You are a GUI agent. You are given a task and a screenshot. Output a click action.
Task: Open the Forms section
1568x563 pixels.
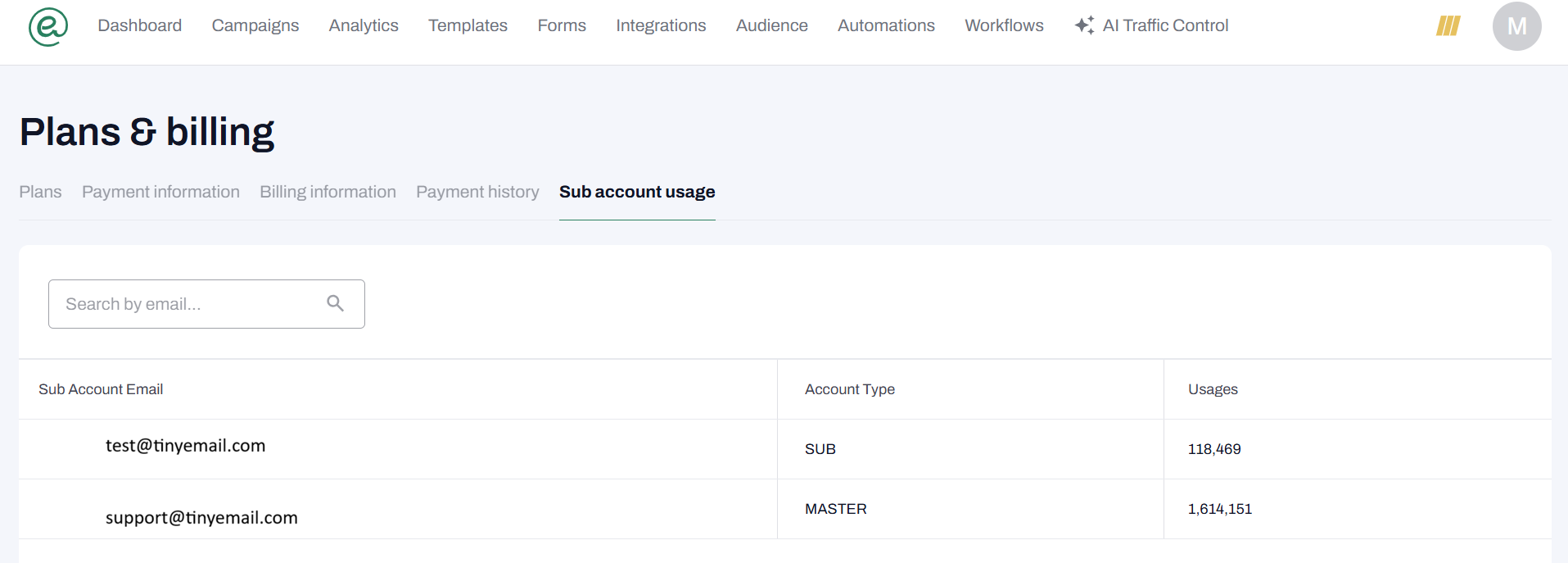[562, 25]
